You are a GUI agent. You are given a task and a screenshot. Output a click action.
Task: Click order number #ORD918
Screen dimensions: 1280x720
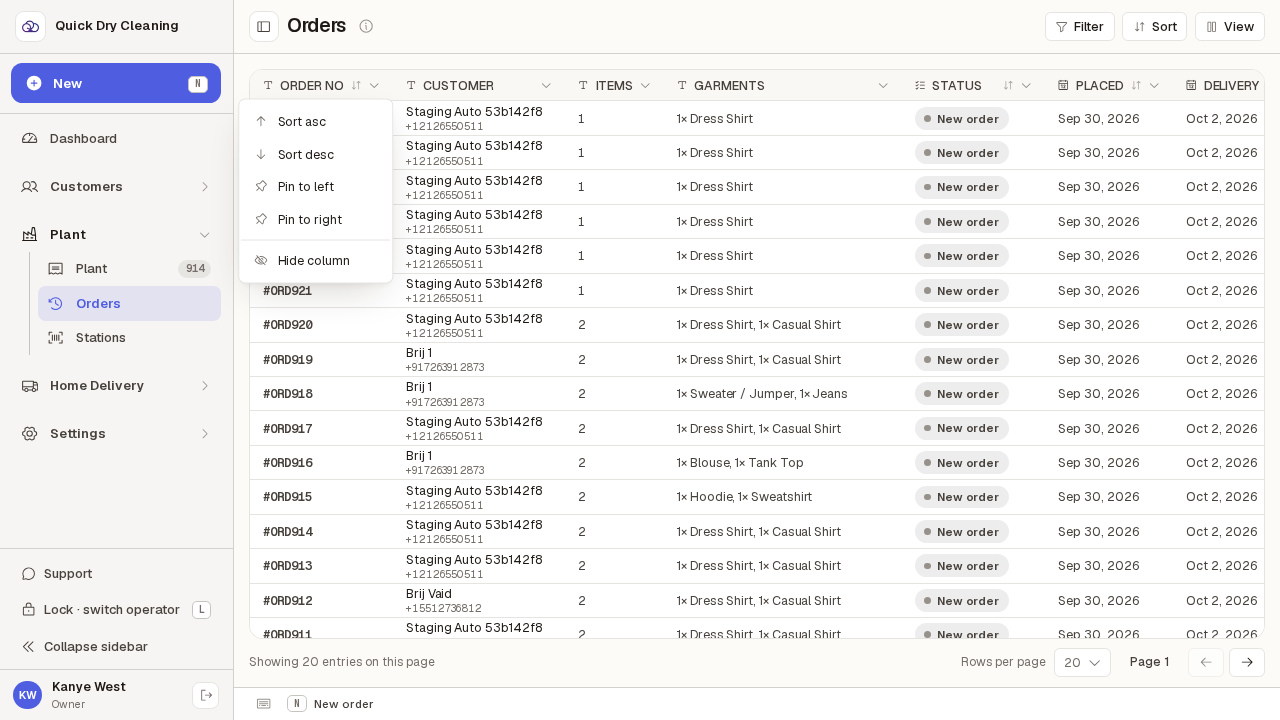tap(288, 394)
